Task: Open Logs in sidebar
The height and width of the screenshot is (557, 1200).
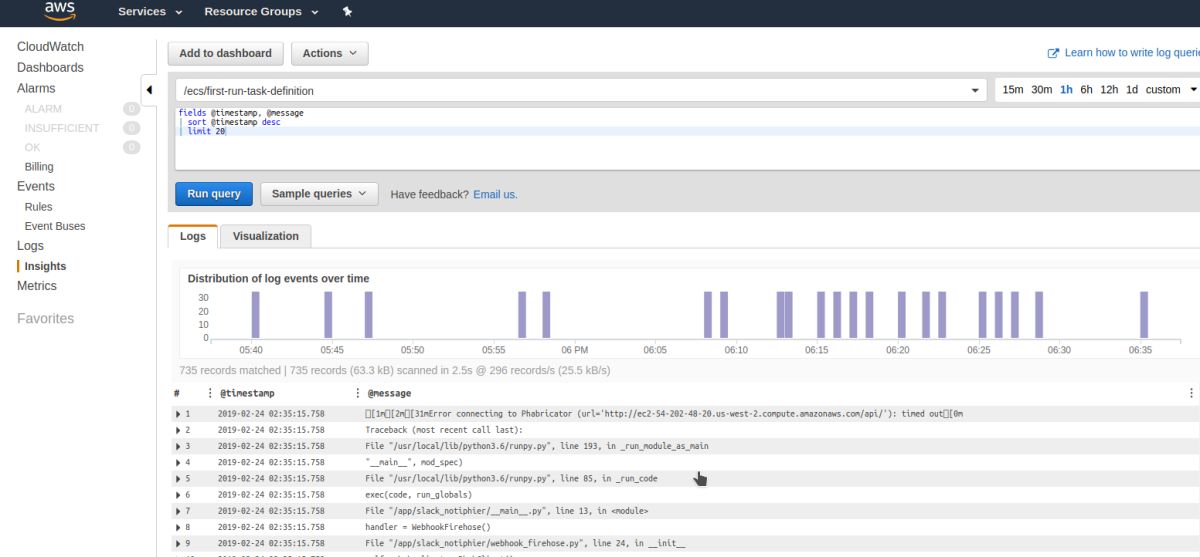Action: [30, 246]
